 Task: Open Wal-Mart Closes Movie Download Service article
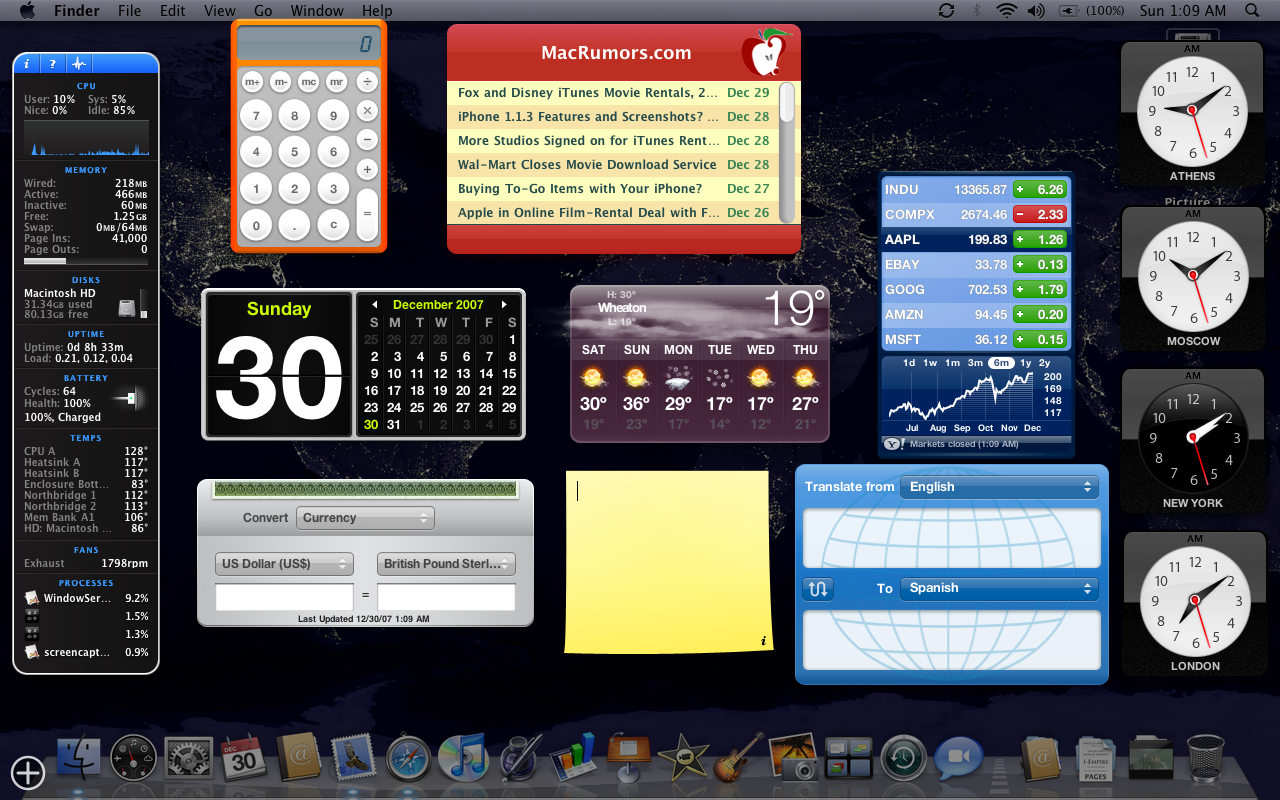pyautogui.click(x=613, y=165)
